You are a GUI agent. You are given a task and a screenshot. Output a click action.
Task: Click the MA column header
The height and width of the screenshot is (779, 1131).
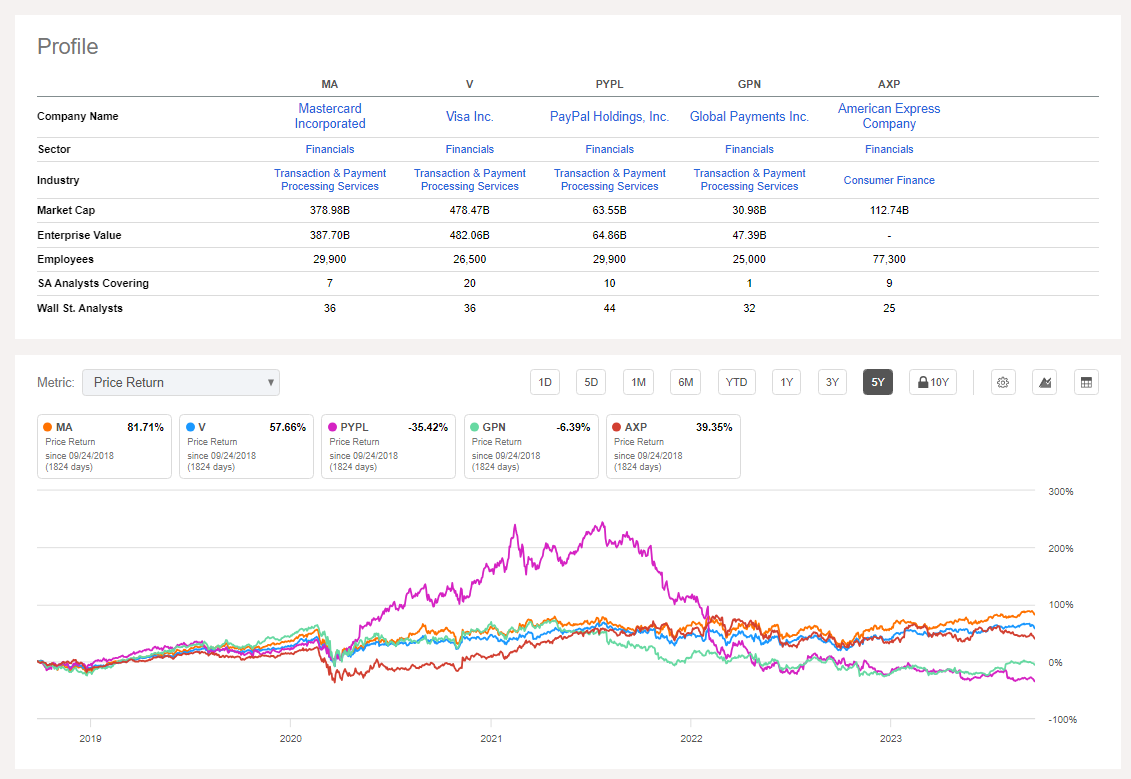[330, 84]
